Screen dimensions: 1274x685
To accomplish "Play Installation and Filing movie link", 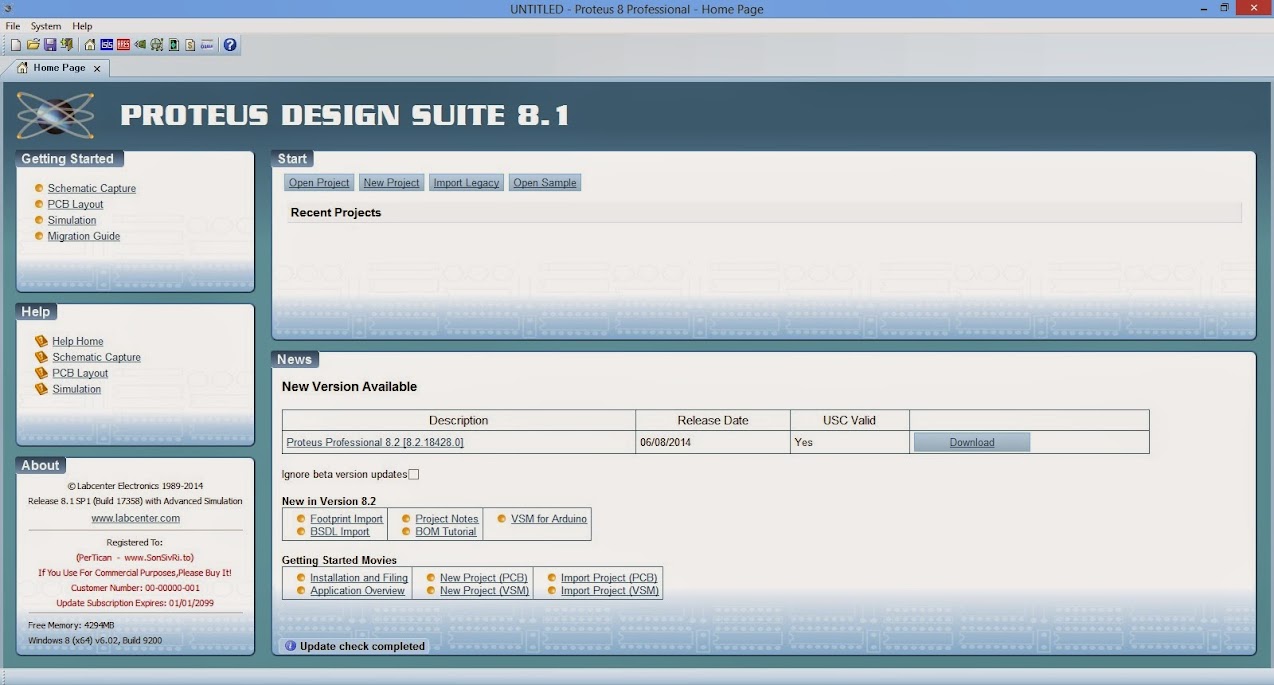I will (359, 578).
